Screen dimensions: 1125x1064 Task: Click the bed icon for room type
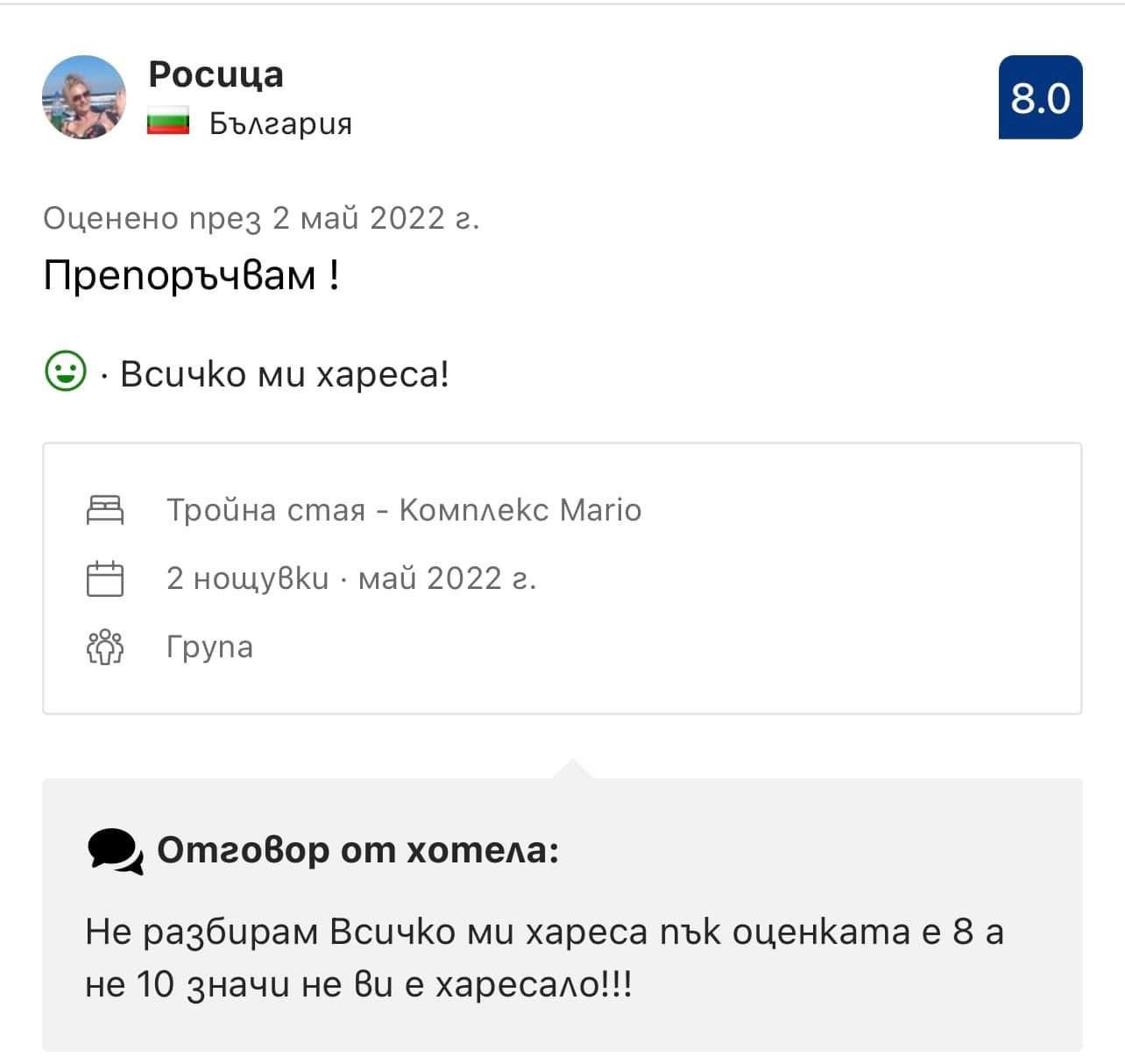[105, 510]
